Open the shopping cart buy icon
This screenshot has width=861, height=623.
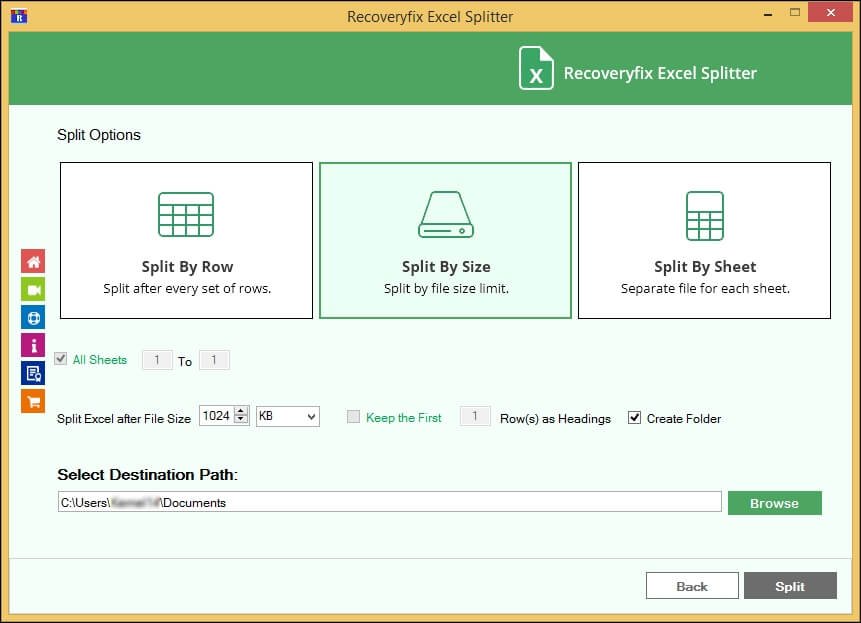[33, 401]
